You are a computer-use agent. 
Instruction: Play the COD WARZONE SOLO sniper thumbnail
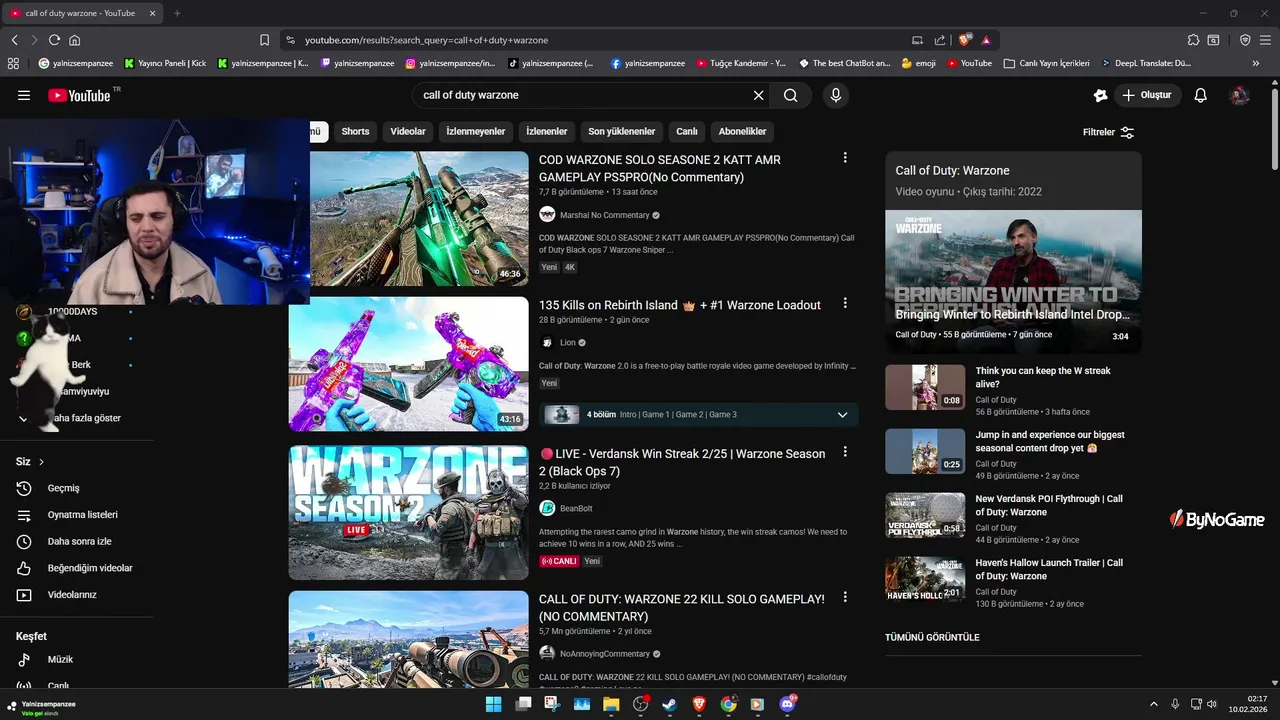pyautogui.click(x=419, y=218)
